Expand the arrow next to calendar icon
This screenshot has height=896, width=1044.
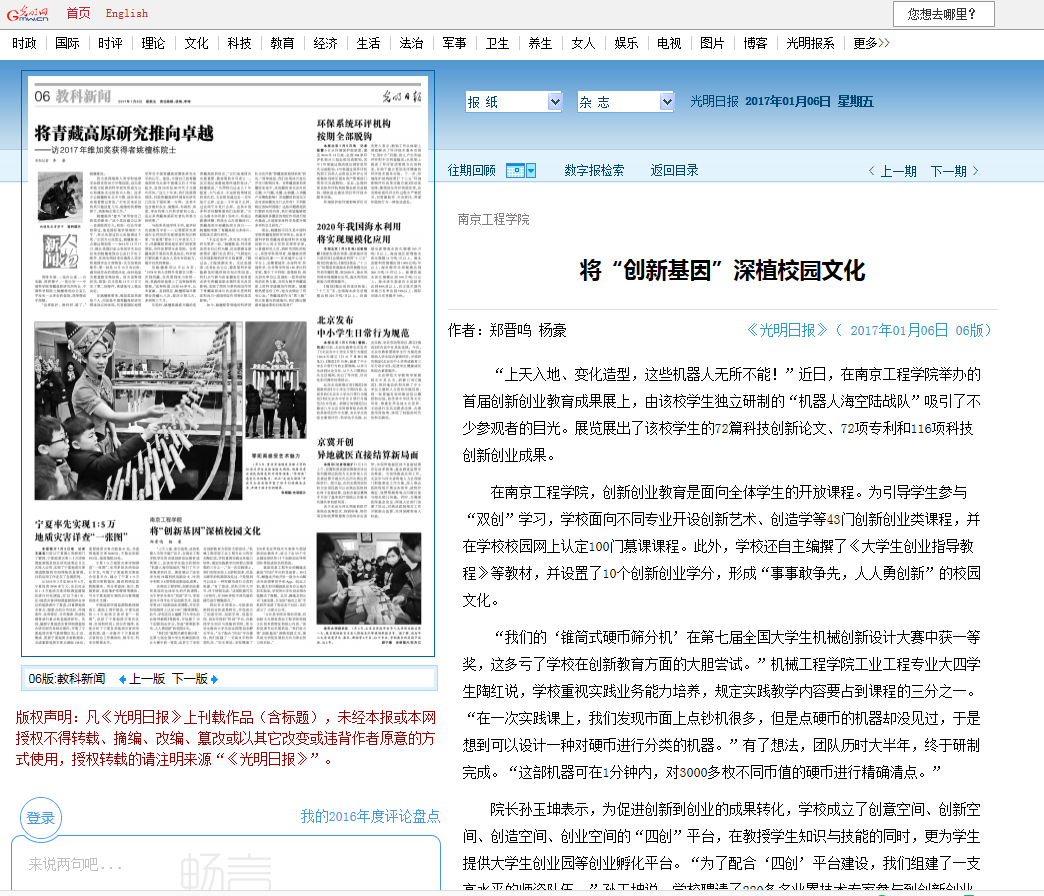pos(531,171)
